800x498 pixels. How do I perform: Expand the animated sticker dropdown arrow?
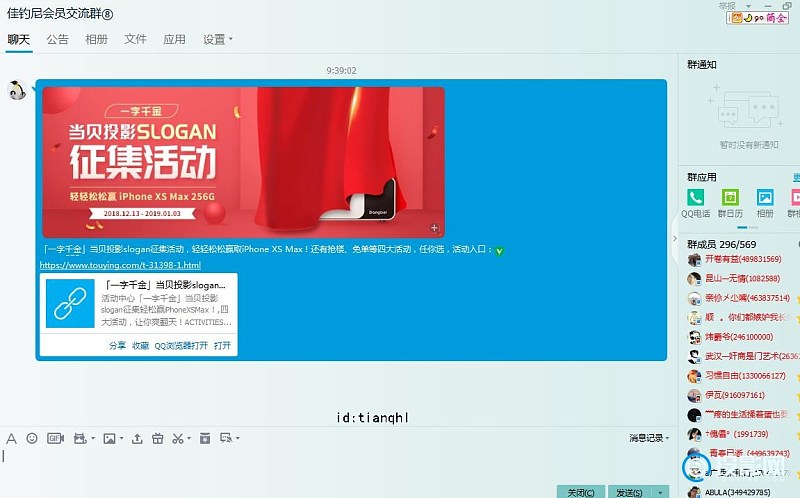click(x=92, y=438)
